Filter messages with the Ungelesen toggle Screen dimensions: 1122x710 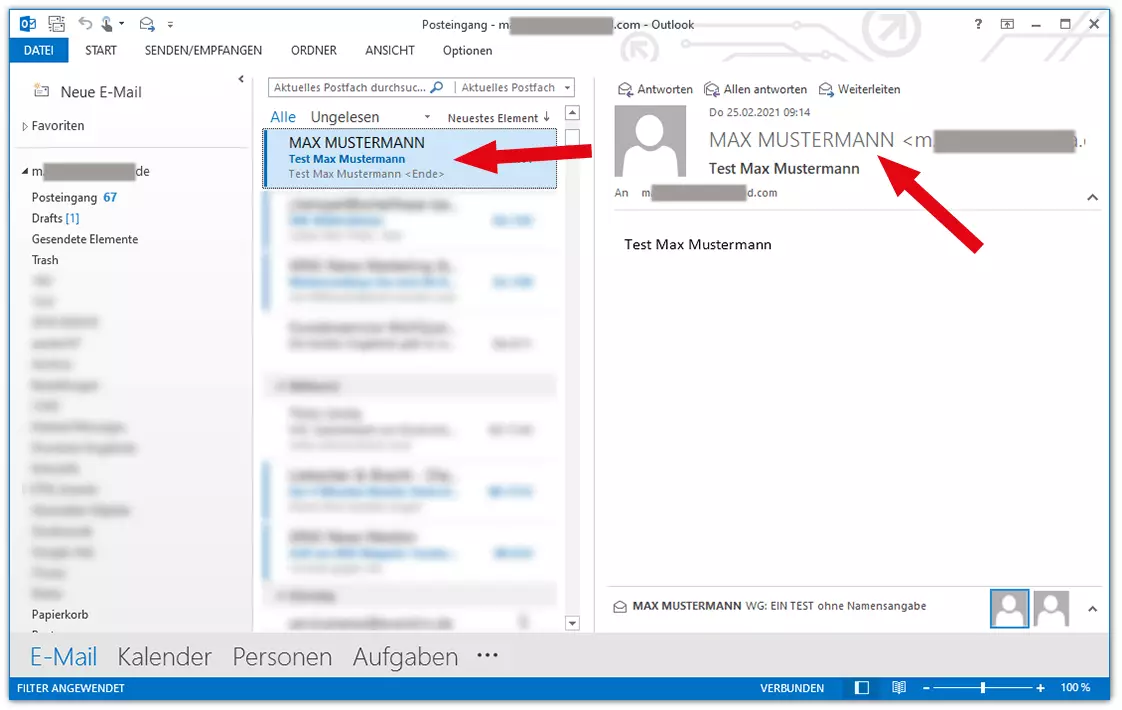click(x=344, y=116)
